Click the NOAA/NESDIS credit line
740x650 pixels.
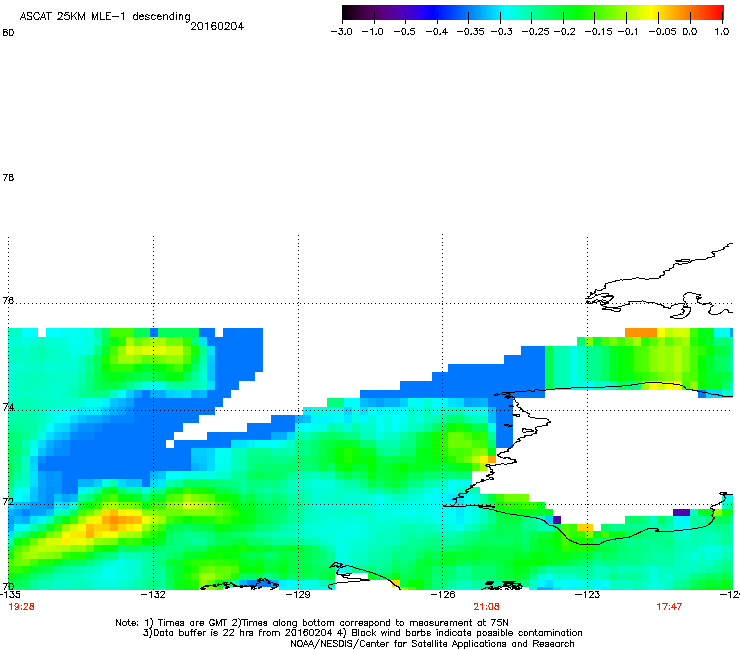coord(432,644)
